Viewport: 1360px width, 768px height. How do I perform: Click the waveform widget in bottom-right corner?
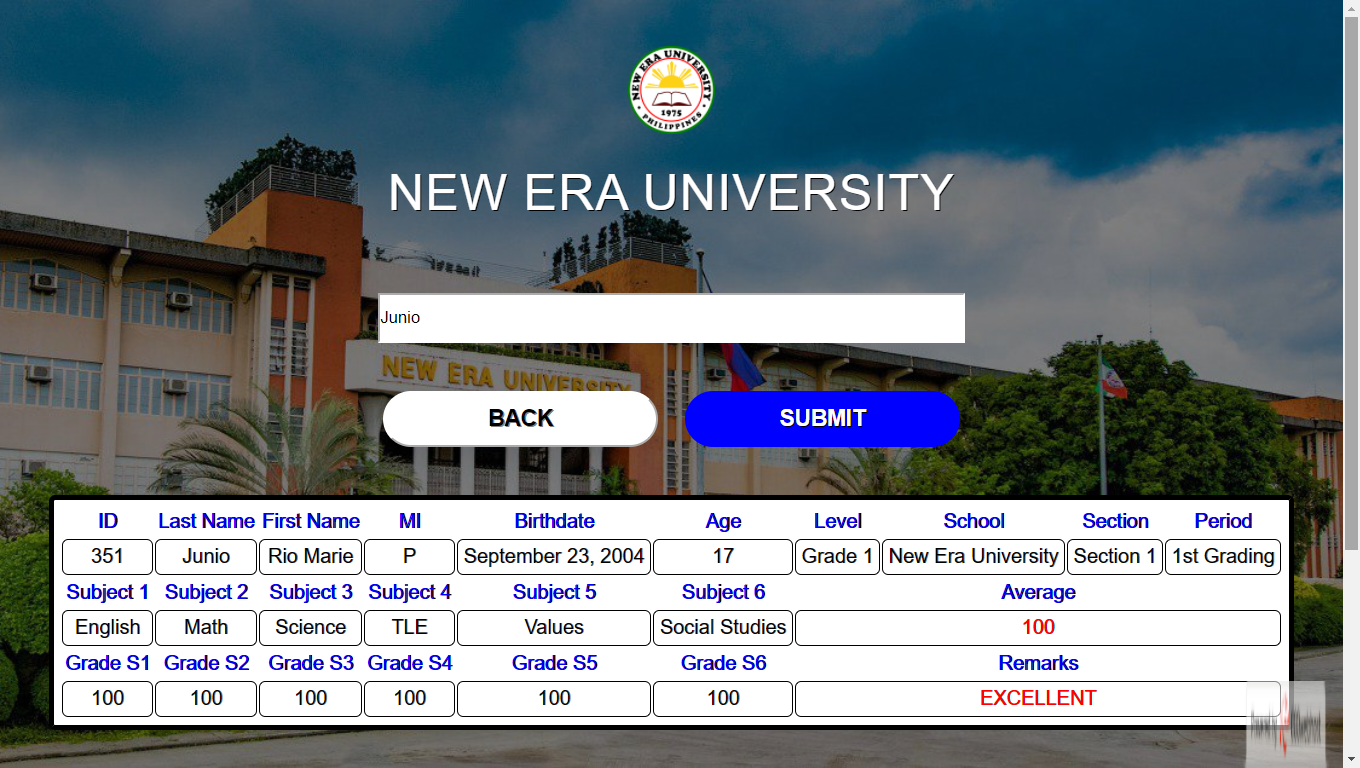click(x=1286, y=724)
